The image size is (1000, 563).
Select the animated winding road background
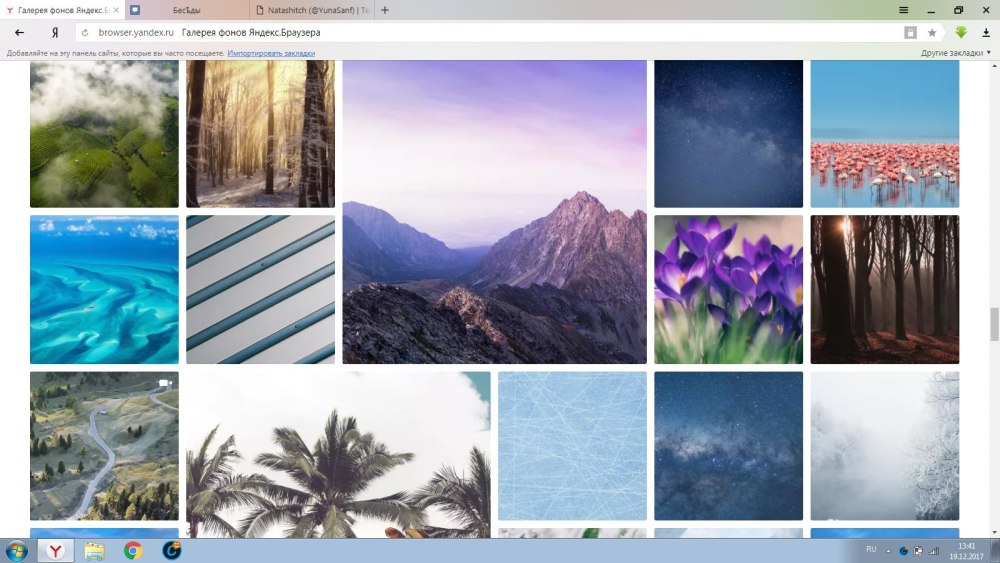pos(104,446)
